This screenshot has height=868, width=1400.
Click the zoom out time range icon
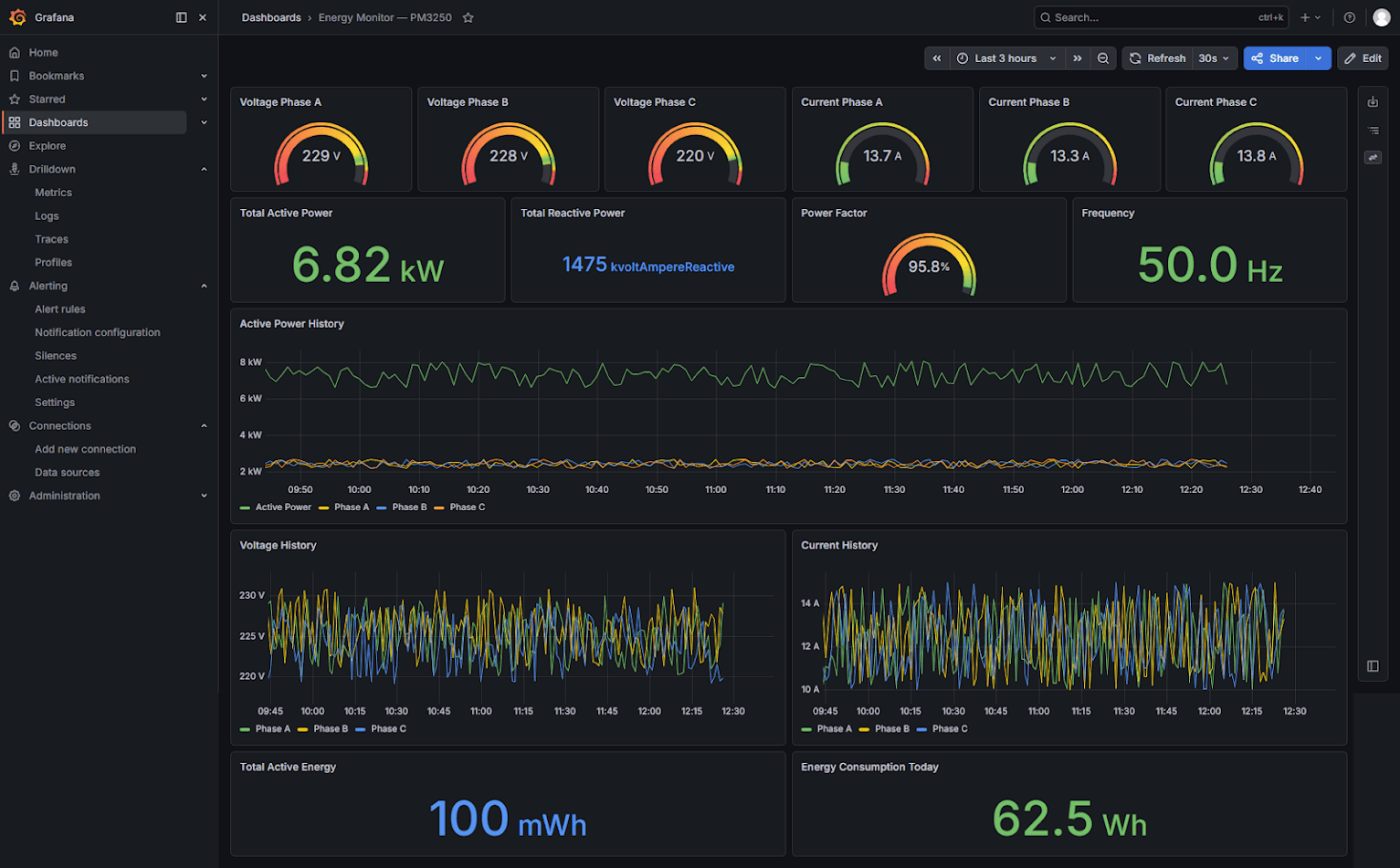click(1103, 58)
